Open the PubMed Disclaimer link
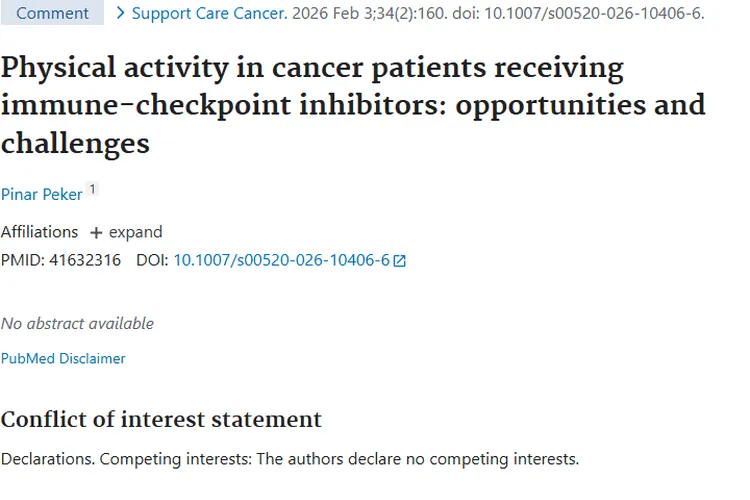This screenshot has height=500, width=750. (x=63, y=358)
